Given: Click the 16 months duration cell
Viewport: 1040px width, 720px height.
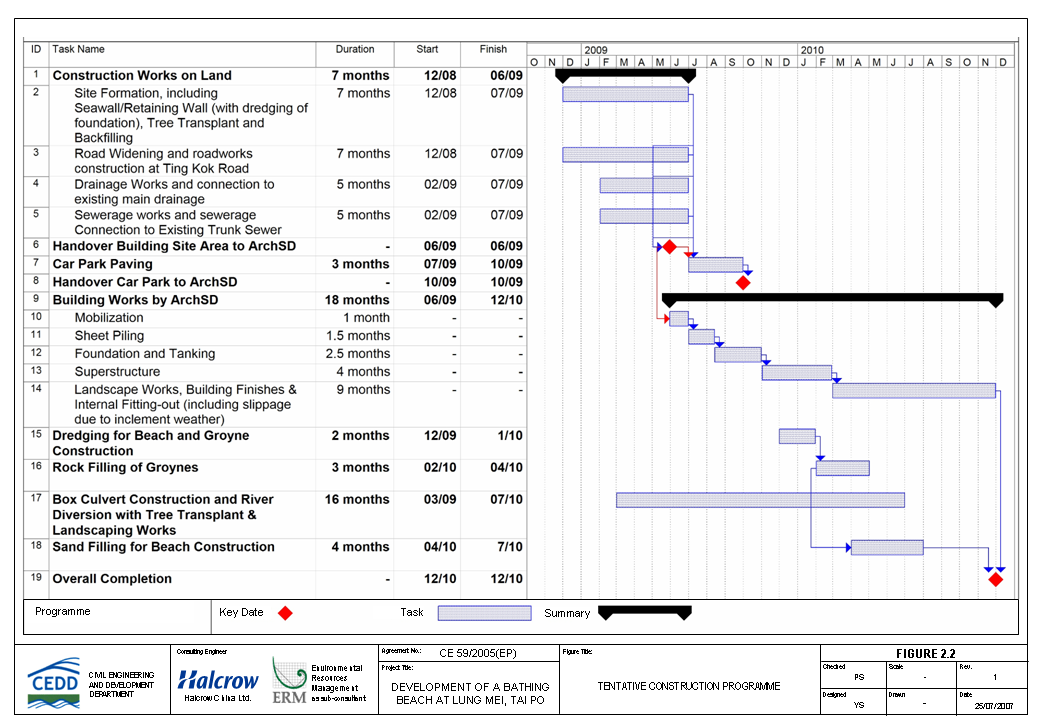Looking at the screenshot, I should [357, 499].
